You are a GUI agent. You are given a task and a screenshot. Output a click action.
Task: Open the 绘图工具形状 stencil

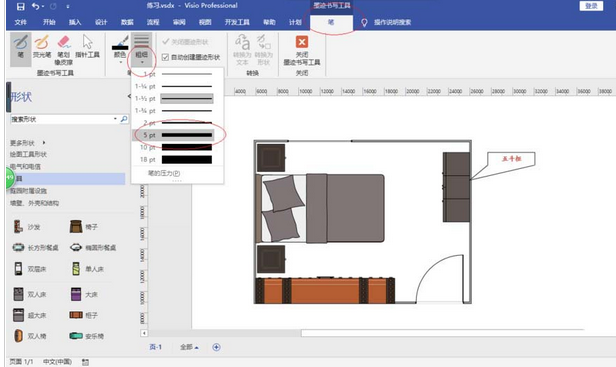(x=28, y=154)
